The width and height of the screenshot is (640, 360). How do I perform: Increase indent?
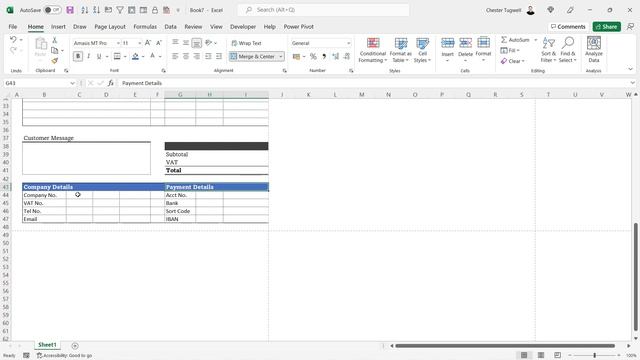click(x=219, y=56)
